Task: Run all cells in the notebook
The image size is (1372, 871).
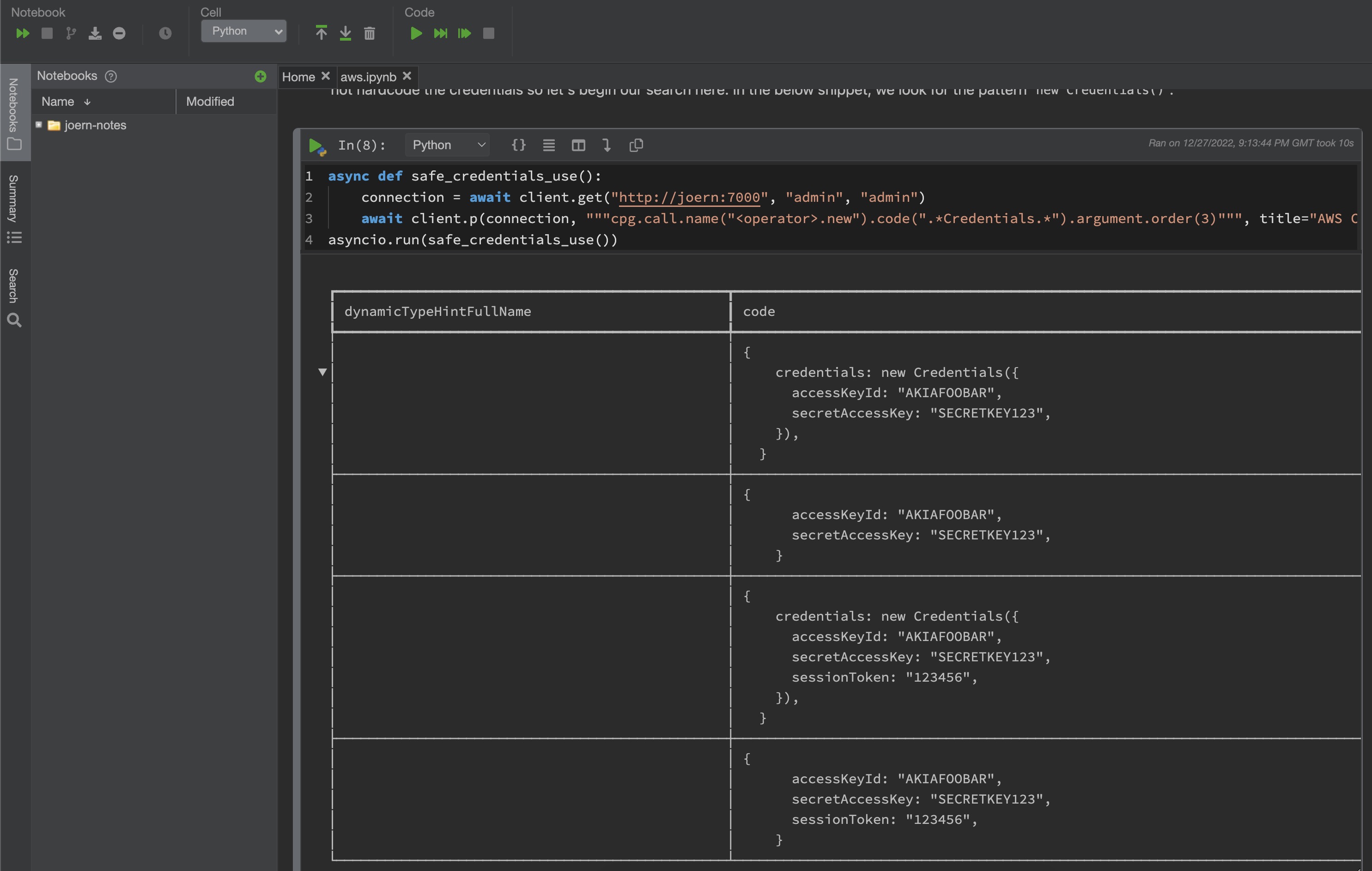Action: (x=23, y=34)
